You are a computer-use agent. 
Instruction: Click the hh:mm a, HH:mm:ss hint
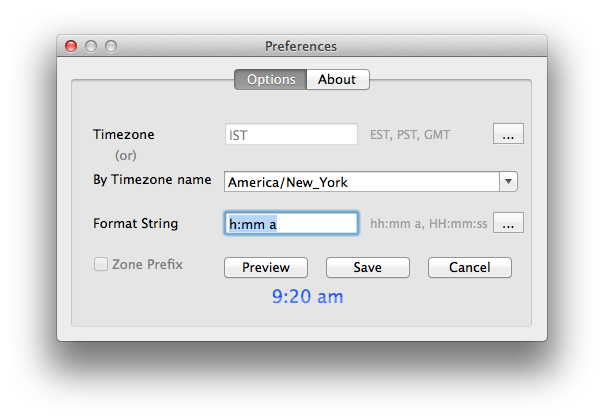click(429, 223)
